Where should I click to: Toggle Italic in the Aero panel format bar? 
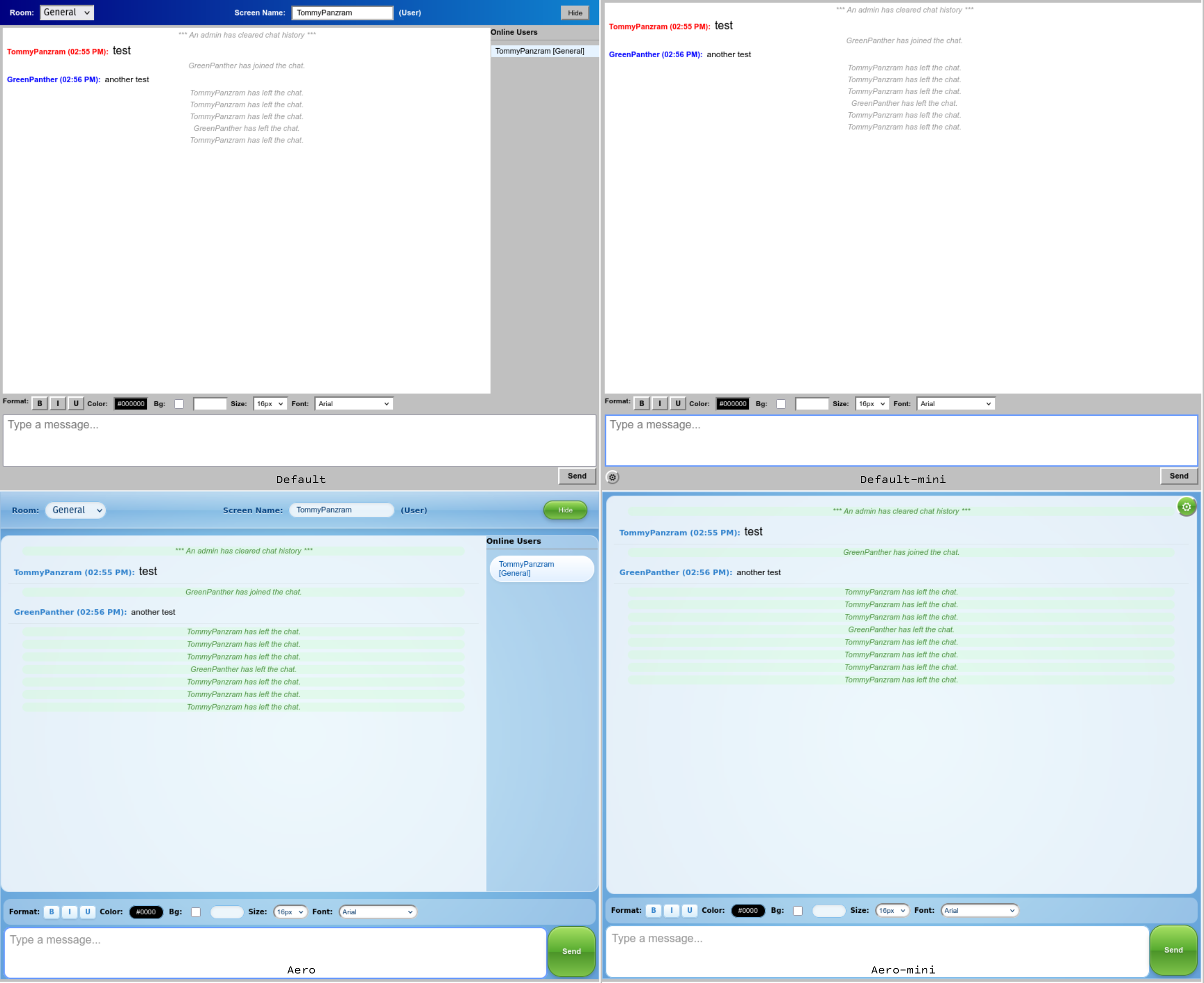click(x=70, y=912)
